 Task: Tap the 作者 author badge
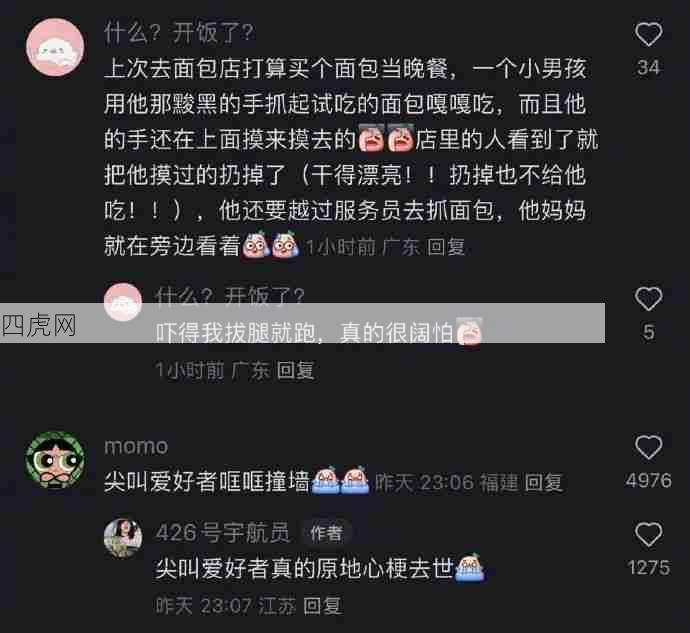tap(326, 533)
